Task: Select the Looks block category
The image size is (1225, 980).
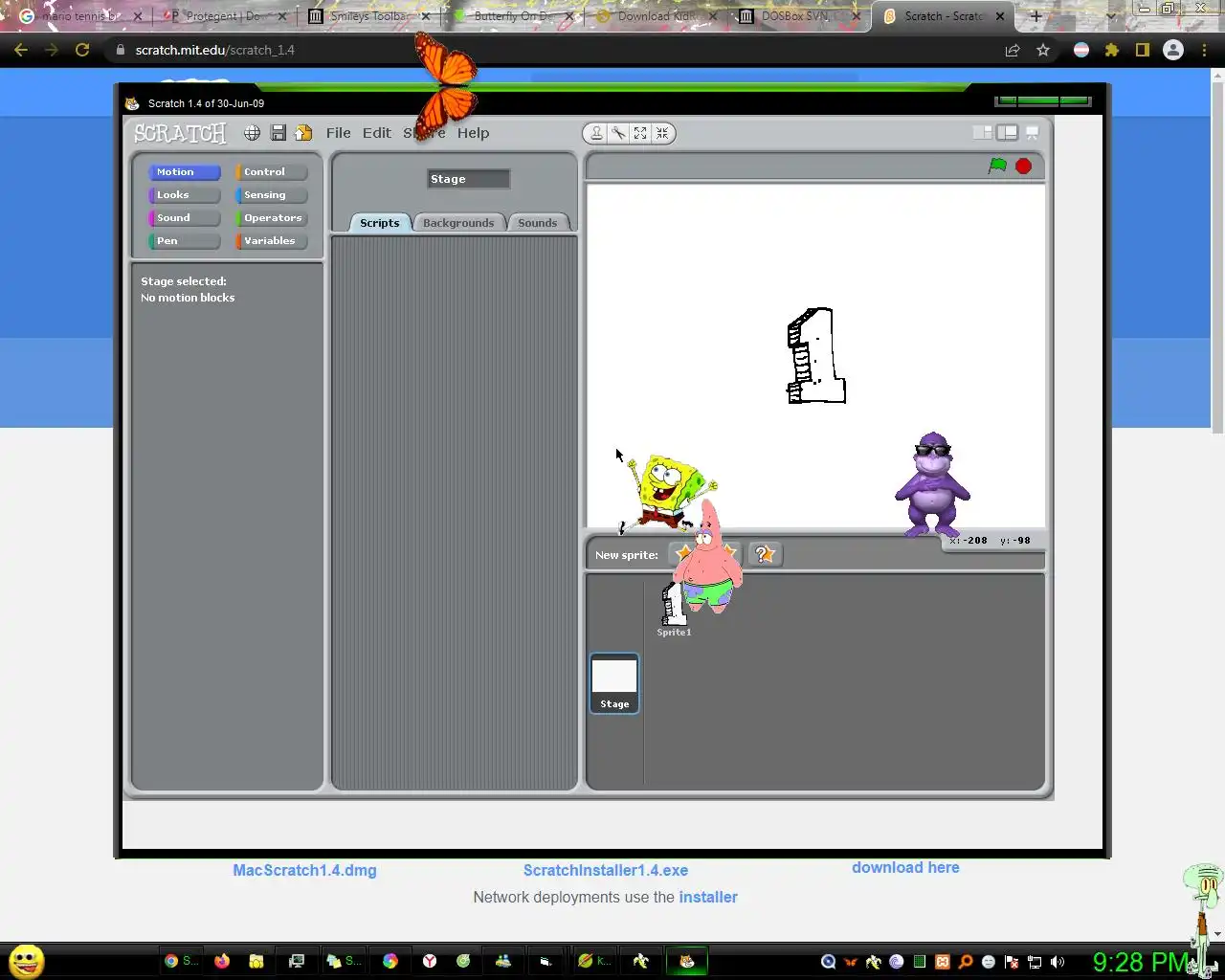Action: (184, 195)
